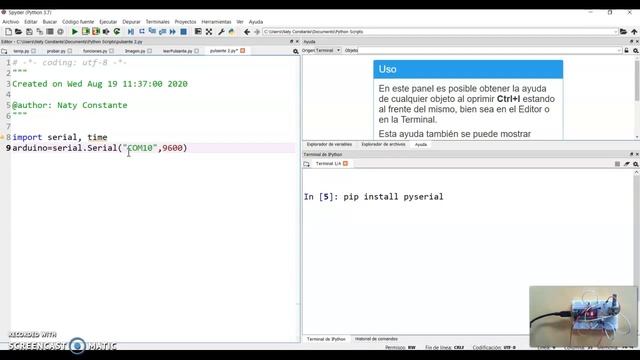Image resolution: width=640 pixels, height=360 pixels.
Task: Click the Objeto input field
Action: tap(490, 50)
